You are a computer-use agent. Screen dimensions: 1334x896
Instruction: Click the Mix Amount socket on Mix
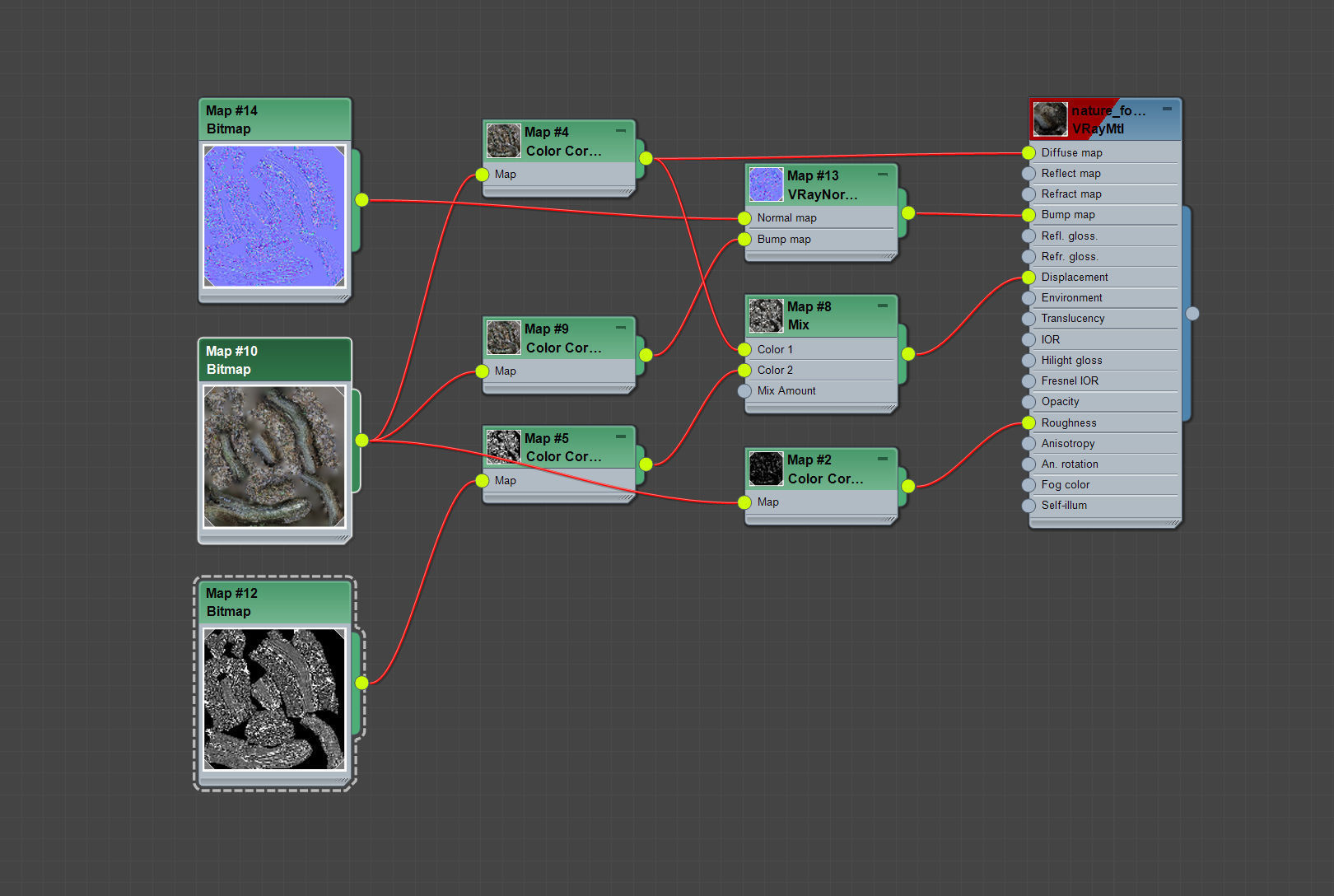click(x=744, y=391)
